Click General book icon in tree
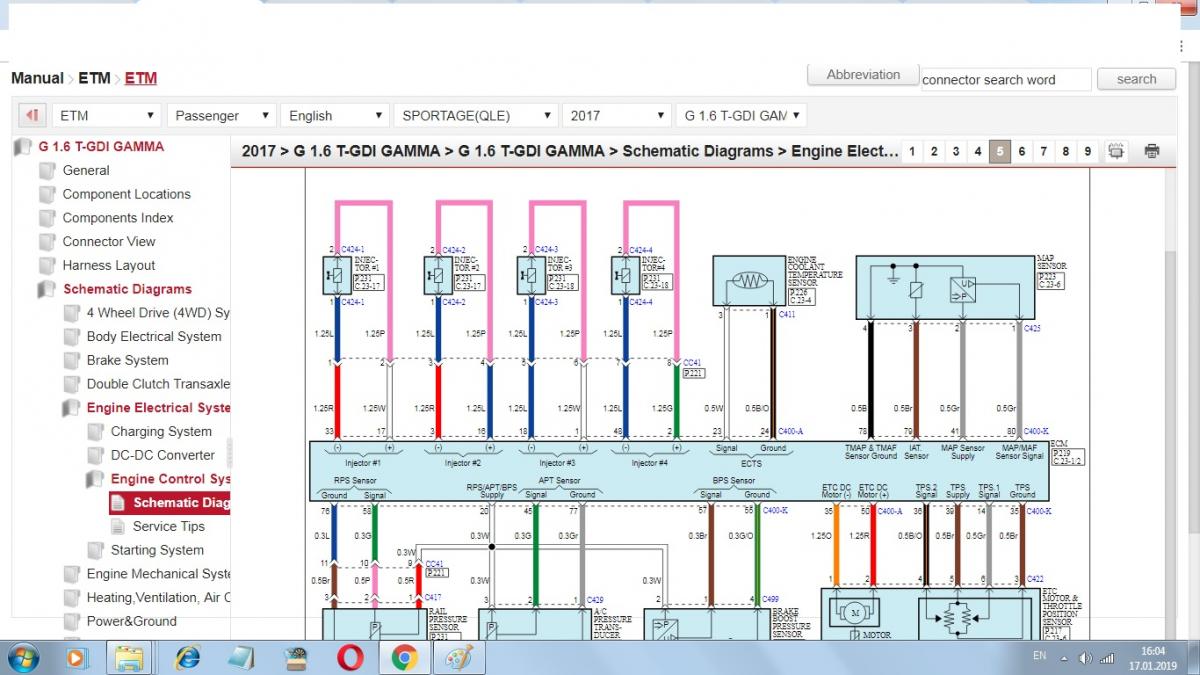Viewport: 1200px width, 675px height. [x=47, y=170]
